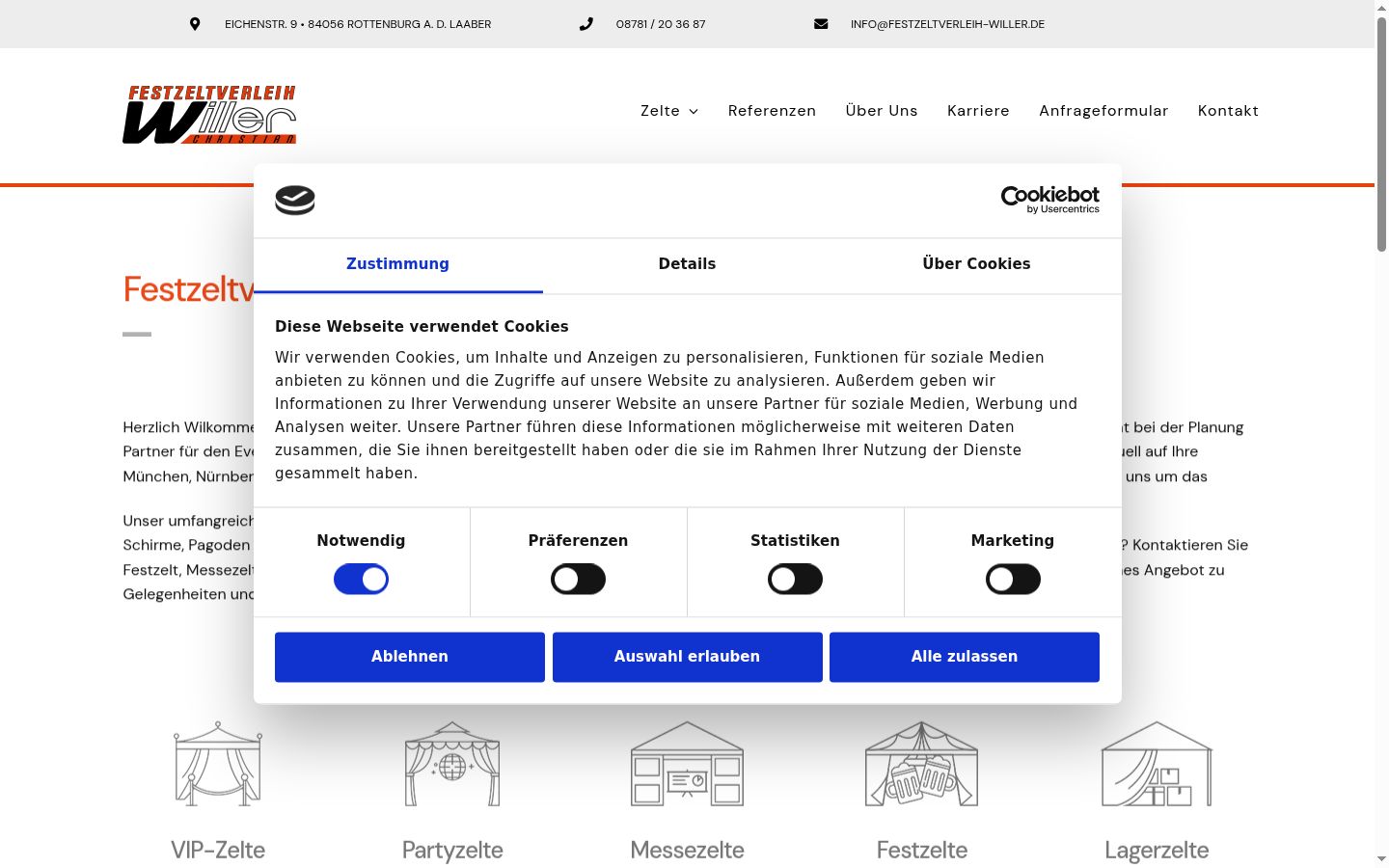Open the Partyzelte heading link
The image size is (1389, 868).
pos(452,850)
